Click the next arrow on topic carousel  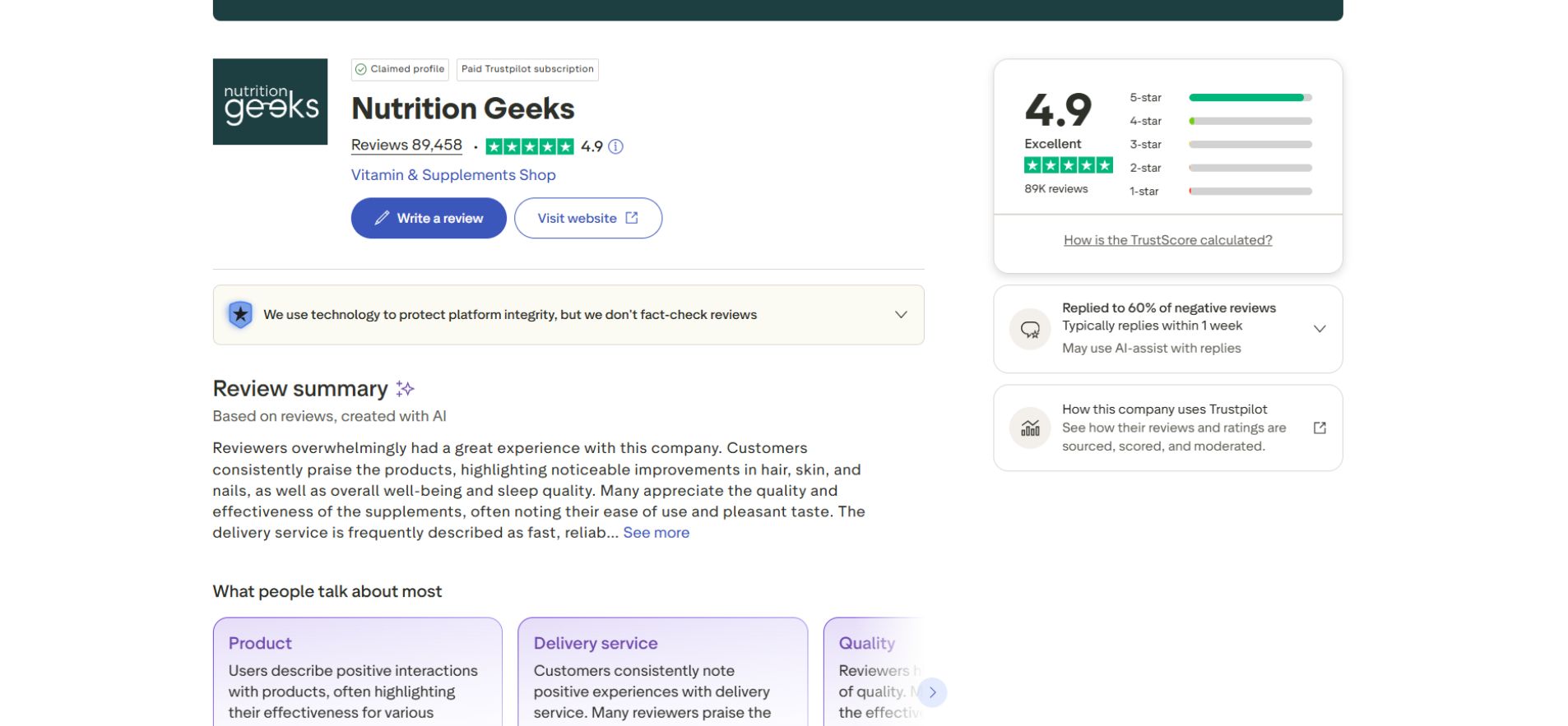(x=932, y=692)
